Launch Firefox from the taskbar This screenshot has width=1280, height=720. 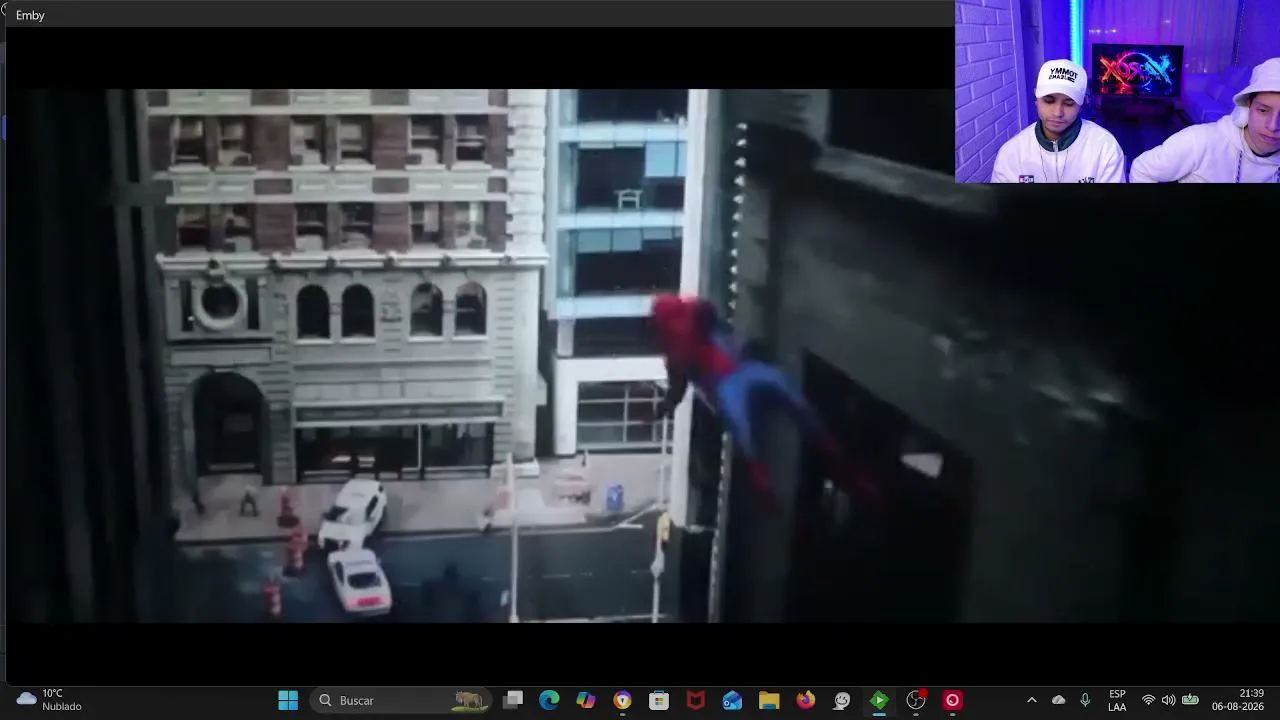coord(806,700)
